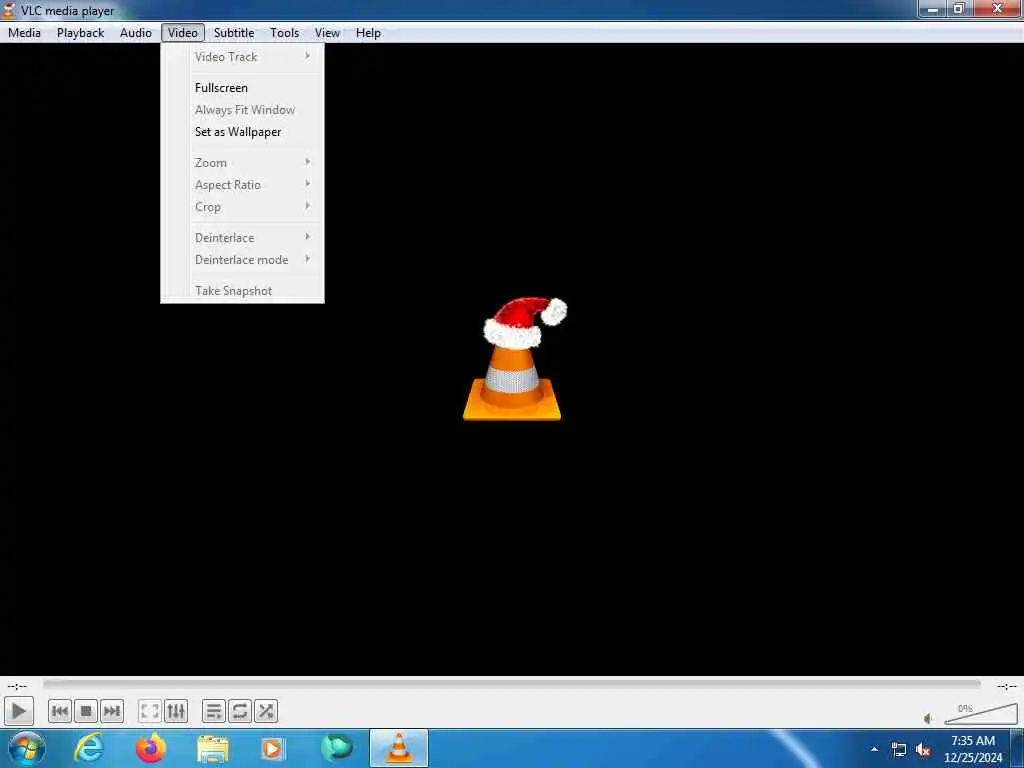
Task: Show extended settings equalizer icon
Action: tap(176, 711)
